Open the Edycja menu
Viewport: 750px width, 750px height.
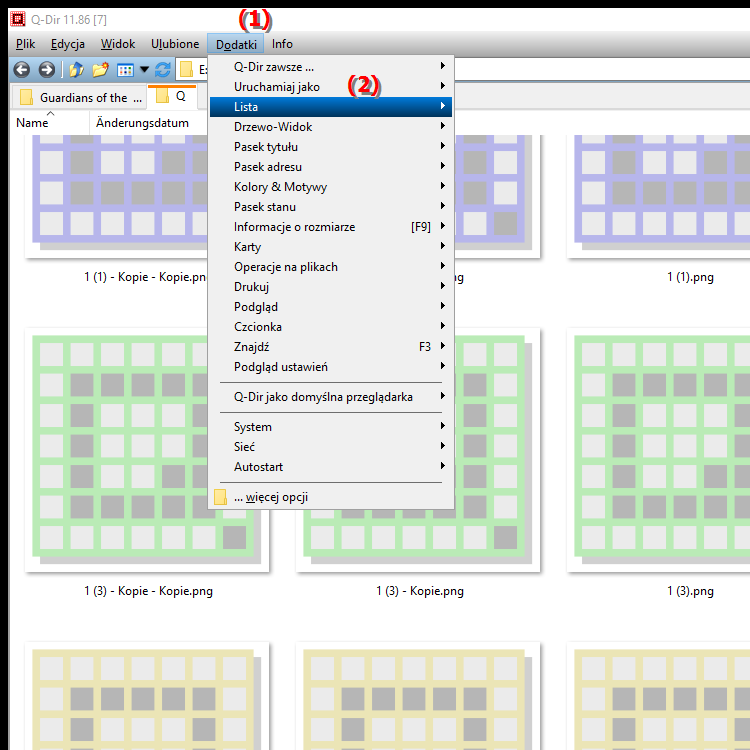(x=67, y=44)
